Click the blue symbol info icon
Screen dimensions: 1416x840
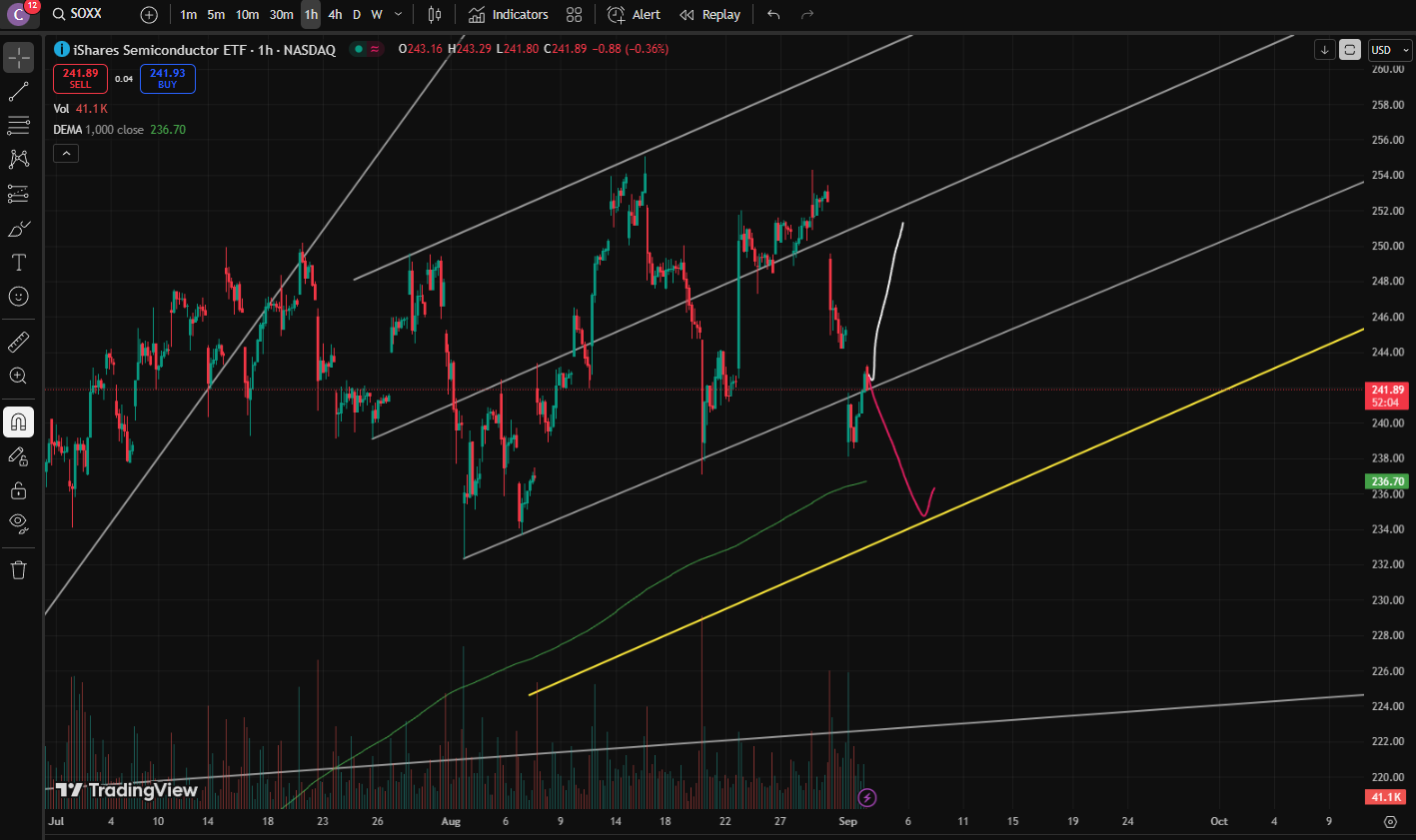(62, 49)
